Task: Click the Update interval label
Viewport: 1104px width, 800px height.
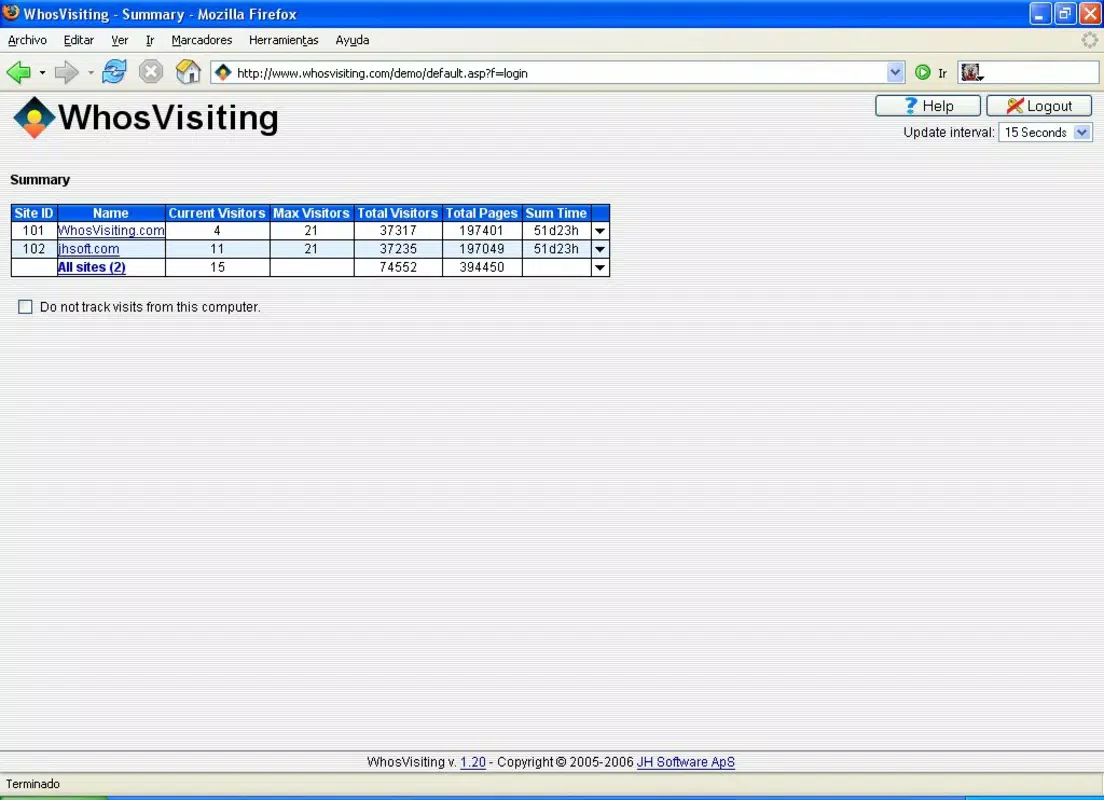Action: [x=948, y=132]
